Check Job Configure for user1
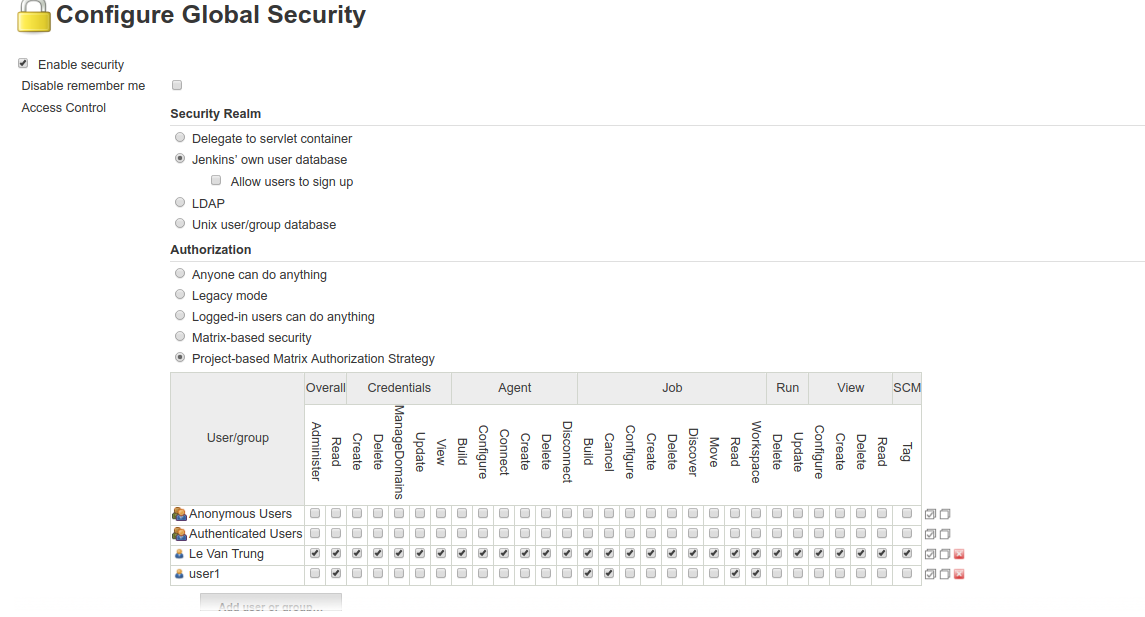Screen dimensions: 1145x617 point(630,573)
